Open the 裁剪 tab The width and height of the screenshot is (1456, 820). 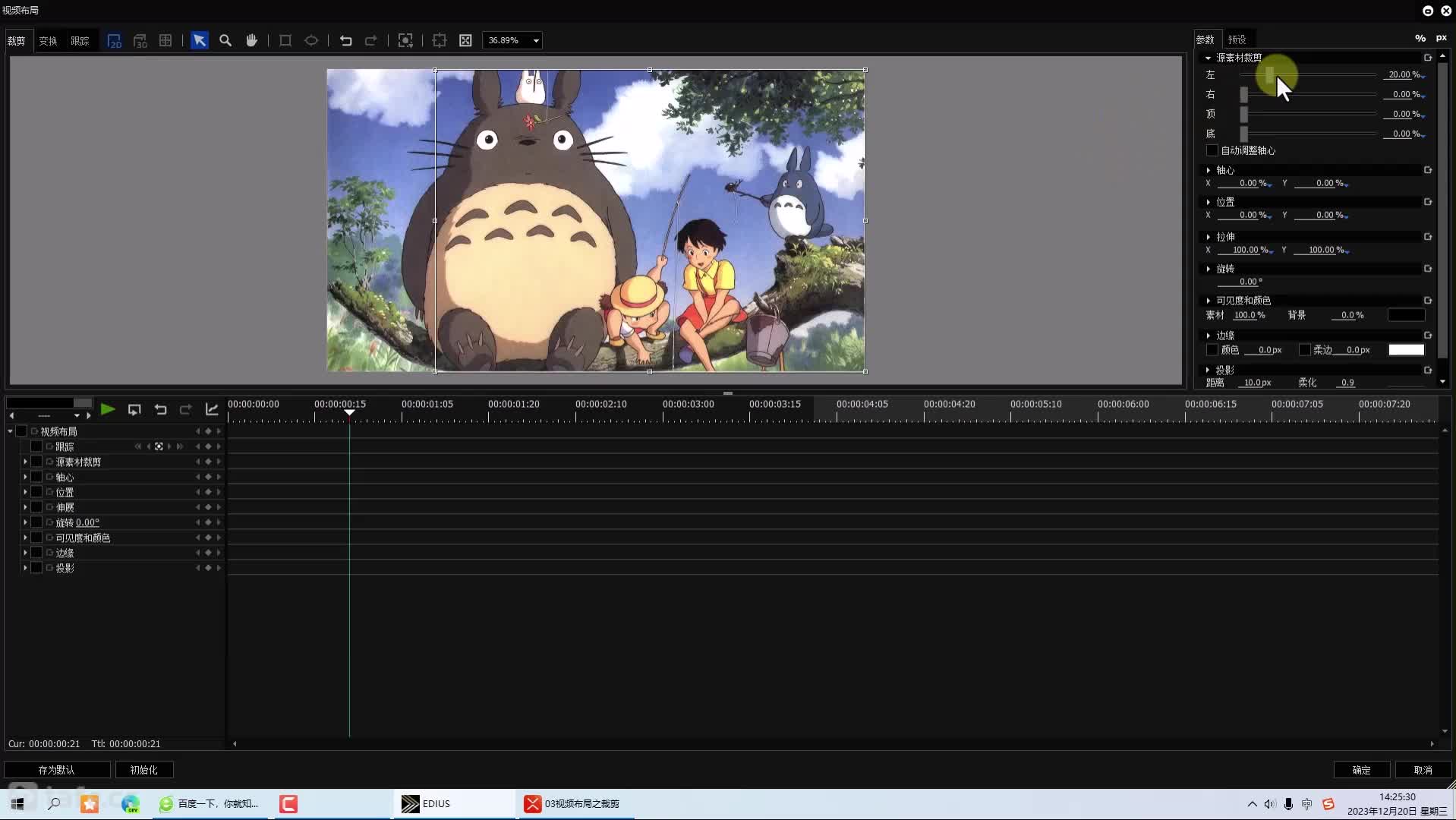17,41
